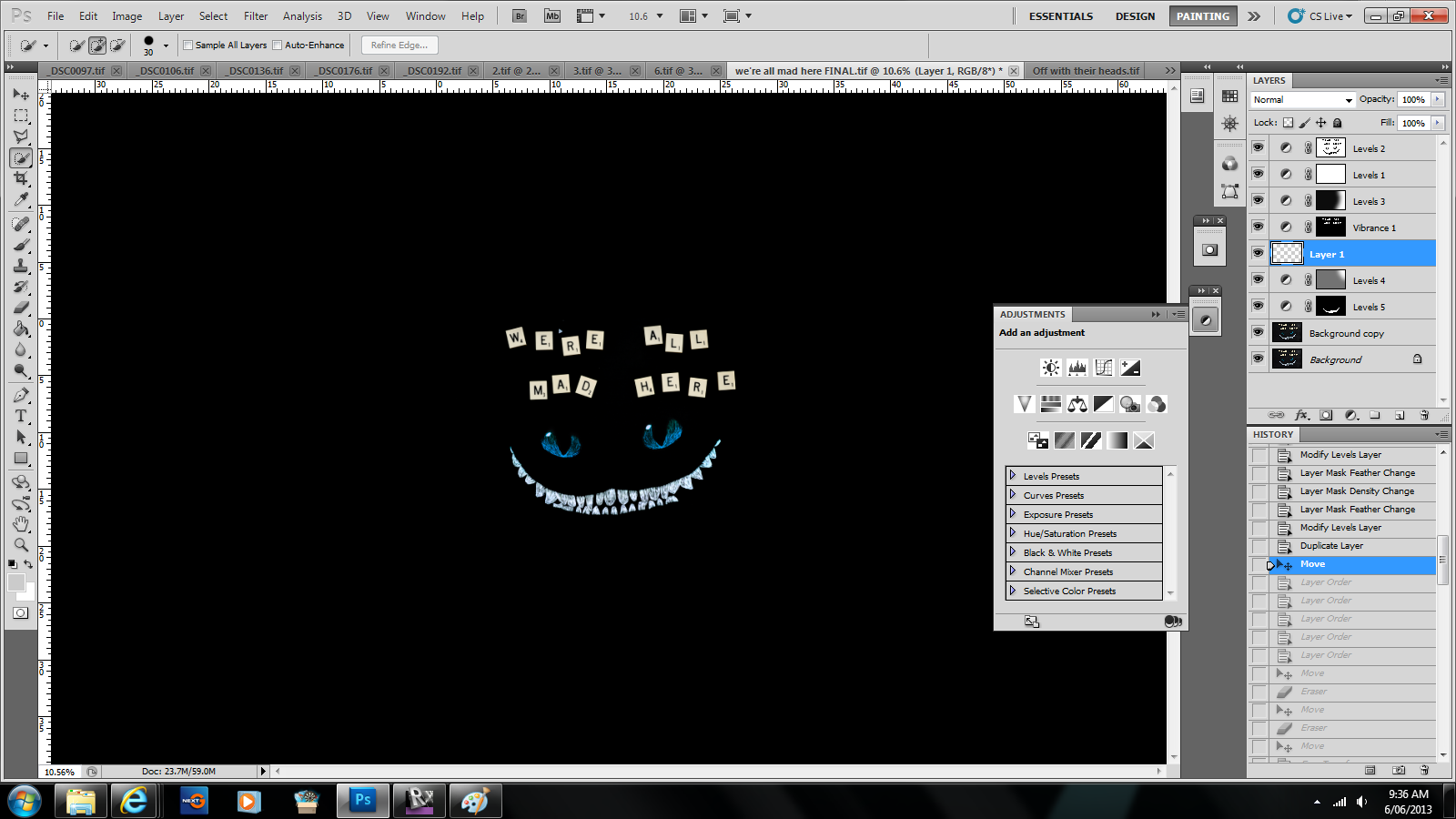Select the Crop tool
Image resolution: width=1456 pixels, height=819 pixels.
(x=21, y=178)
